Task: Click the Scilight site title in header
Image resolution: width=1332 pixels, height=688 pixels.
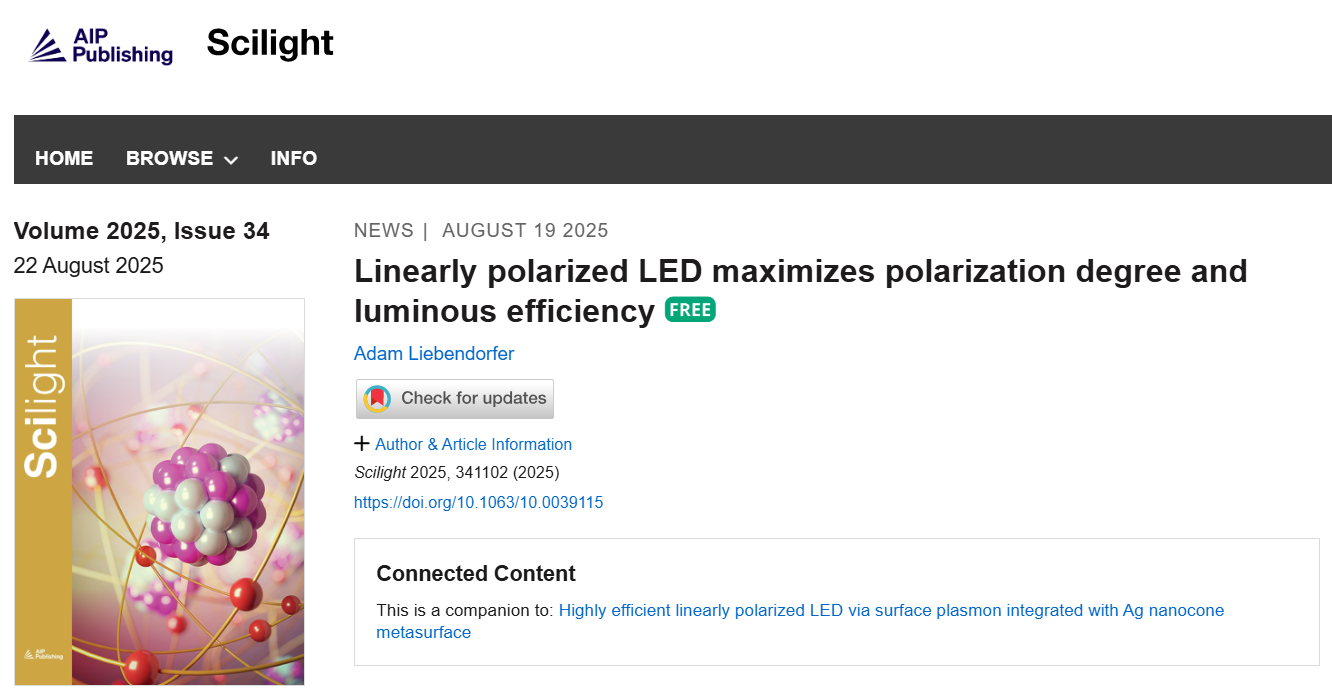Action: (270, 43)
